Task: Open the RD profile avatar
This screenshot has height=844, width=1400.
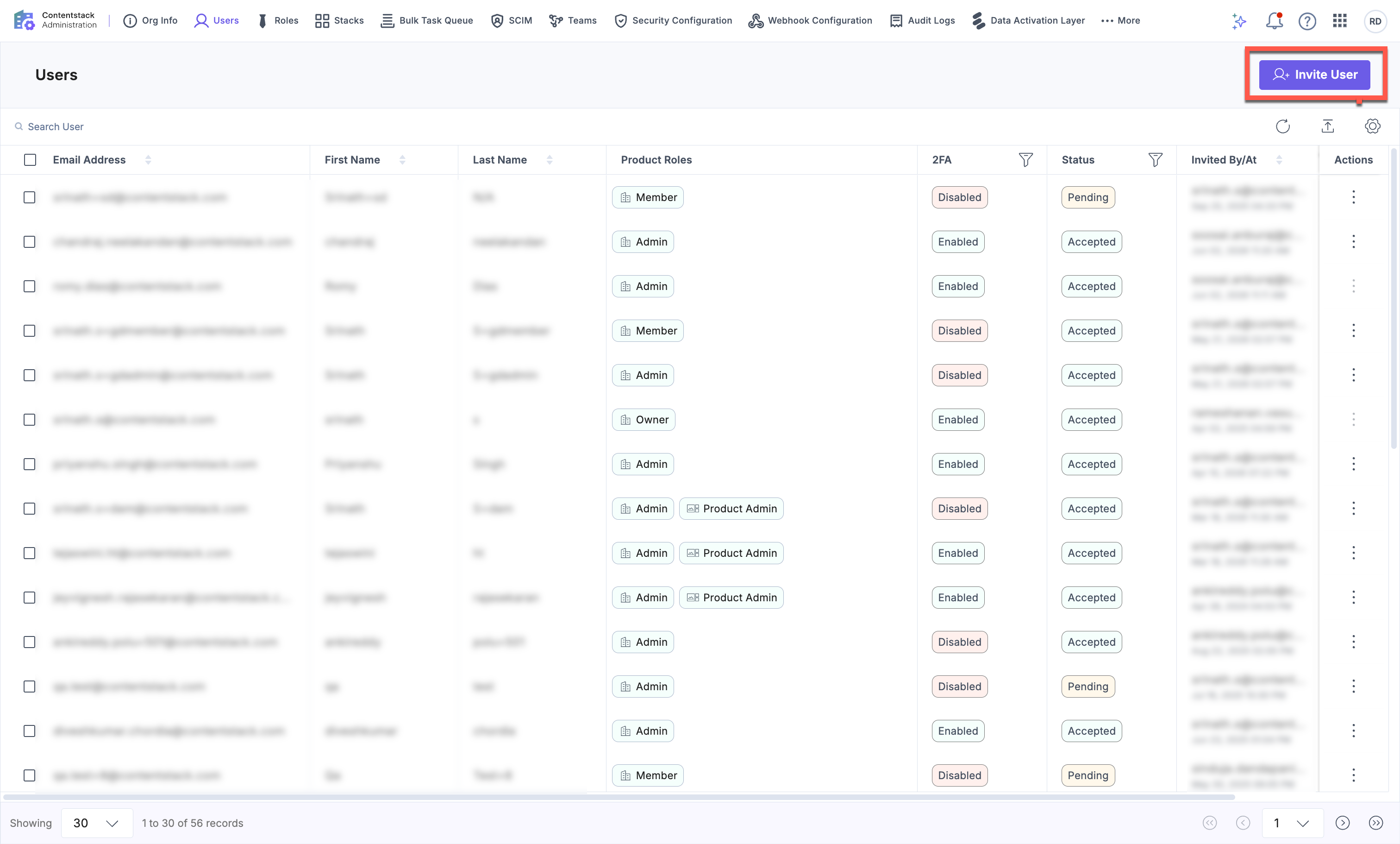Action: (1375, 21)
